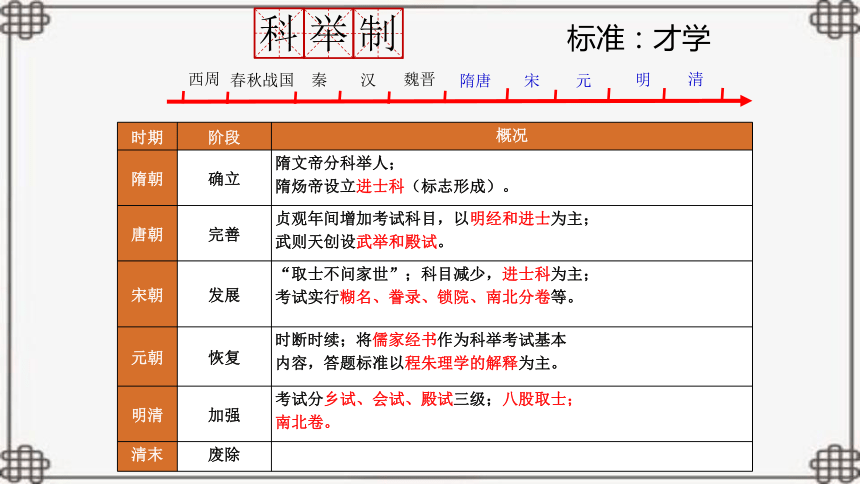Image resolution: width=860 pixels, height=484 pixels.
Task: Select the 完善 stage cell
Action: coord(224,234)
